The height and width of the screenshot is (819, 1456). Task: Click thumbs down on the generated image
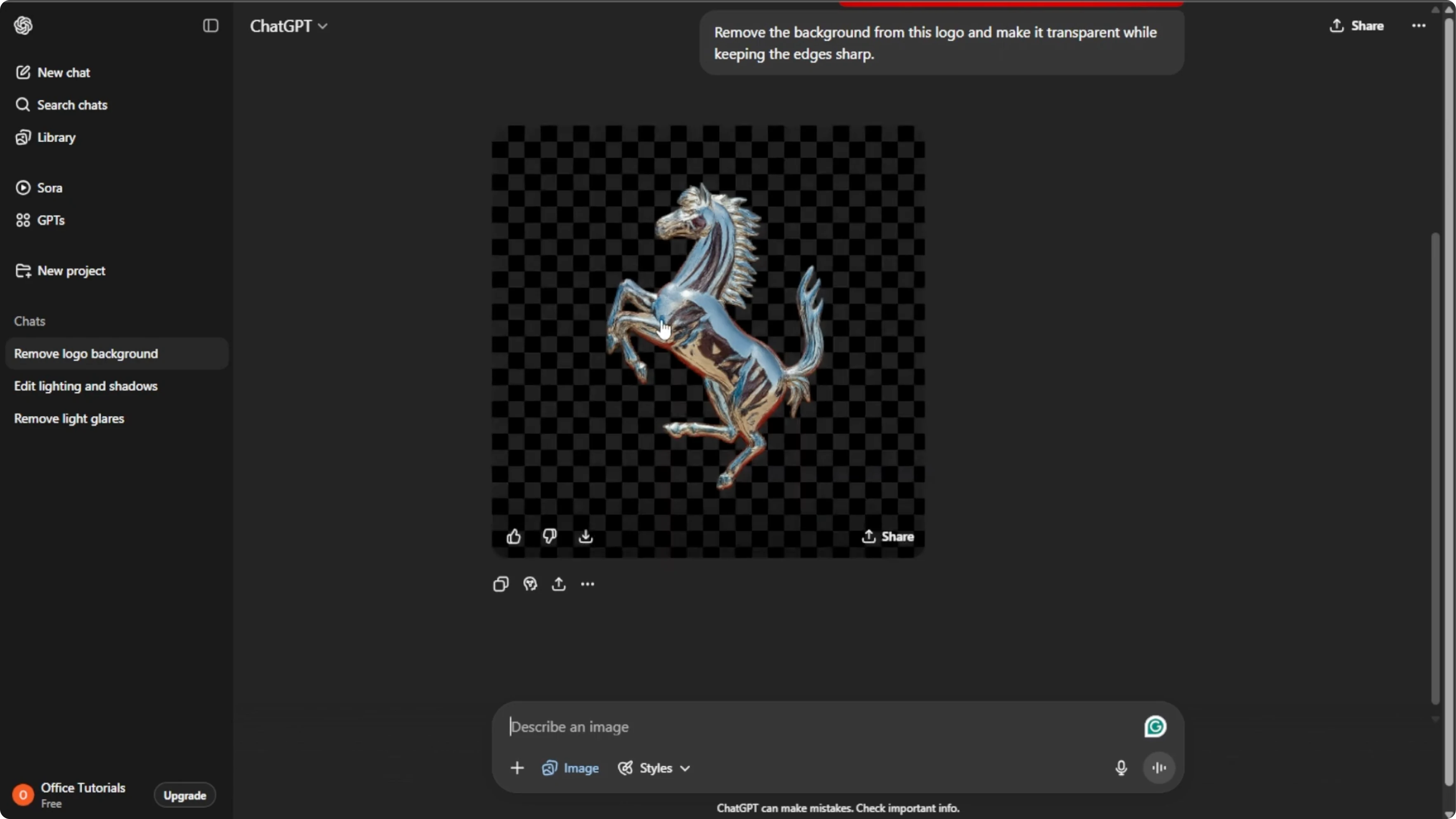[x=549, y=536]
